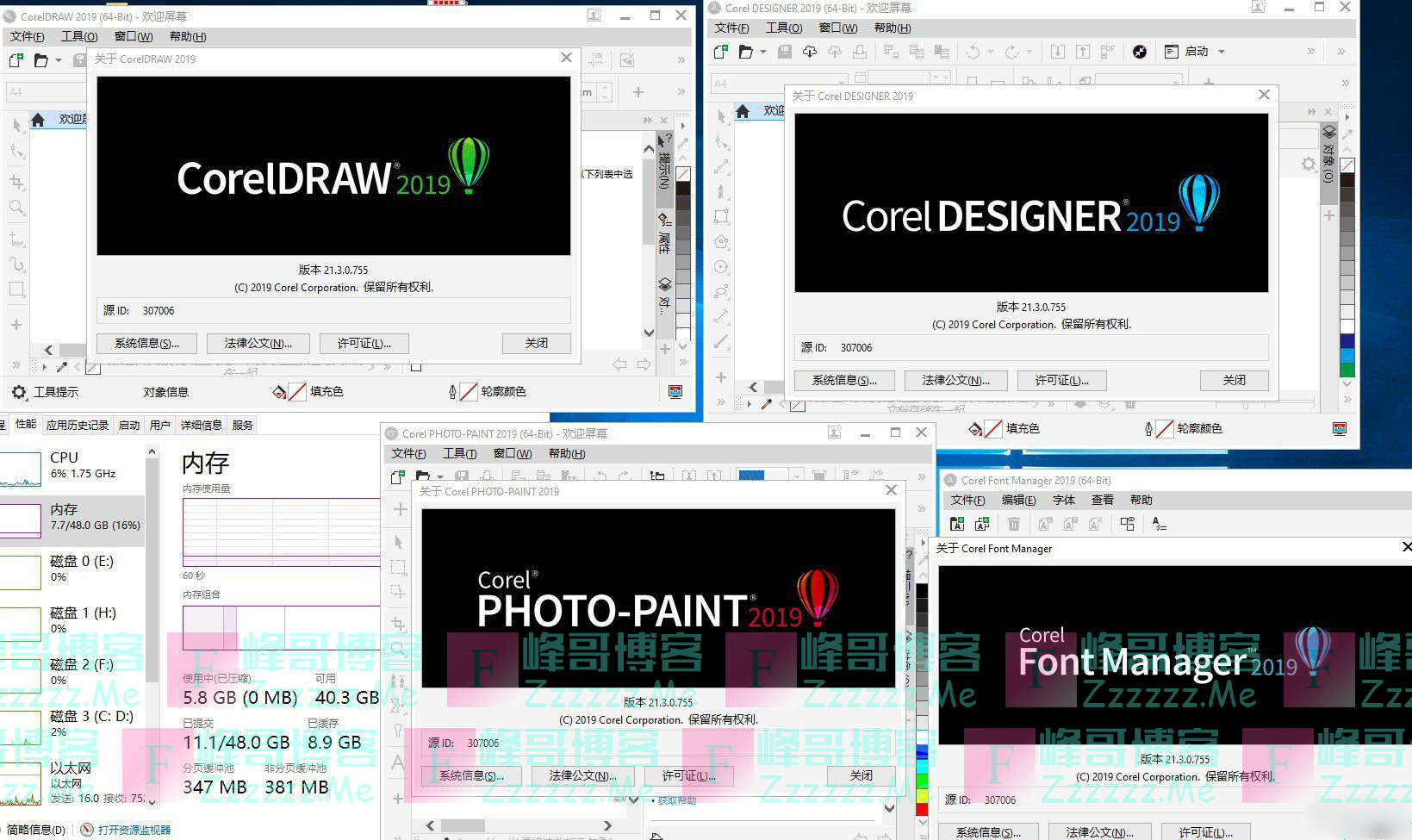Click black round launcher icon in DESIGNER toolbar
Viewport: 1412px width, 840px height.
pos(1140,52)
